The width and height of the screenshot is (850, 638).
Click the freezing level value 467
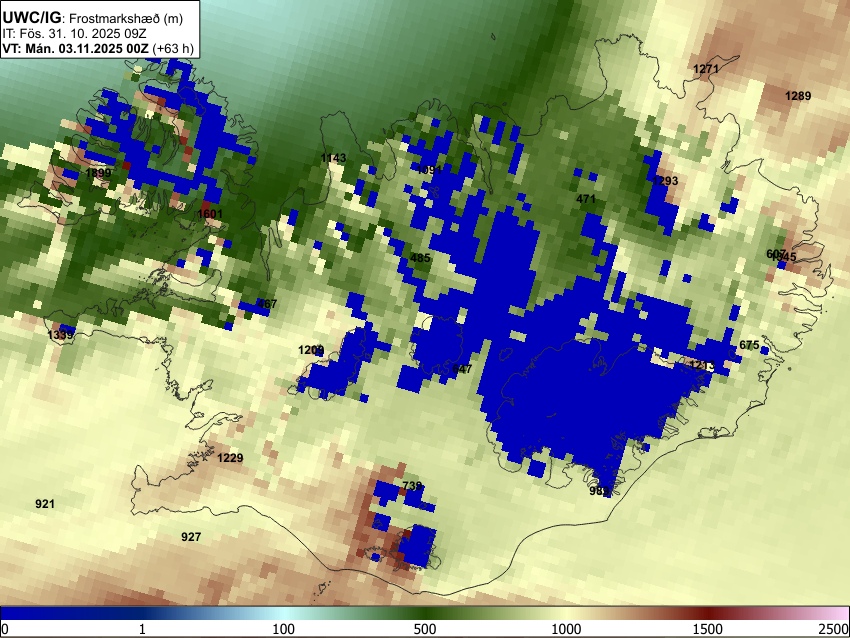[x=267, y=304]
